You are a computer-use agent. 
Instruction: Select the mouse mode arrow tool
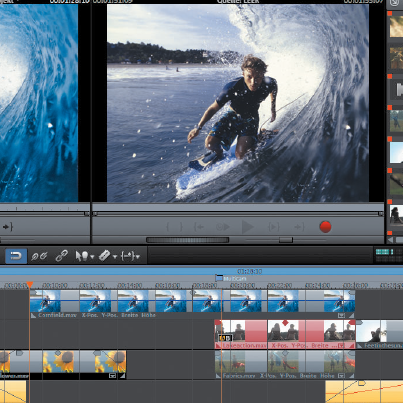(x=82, y=256)
